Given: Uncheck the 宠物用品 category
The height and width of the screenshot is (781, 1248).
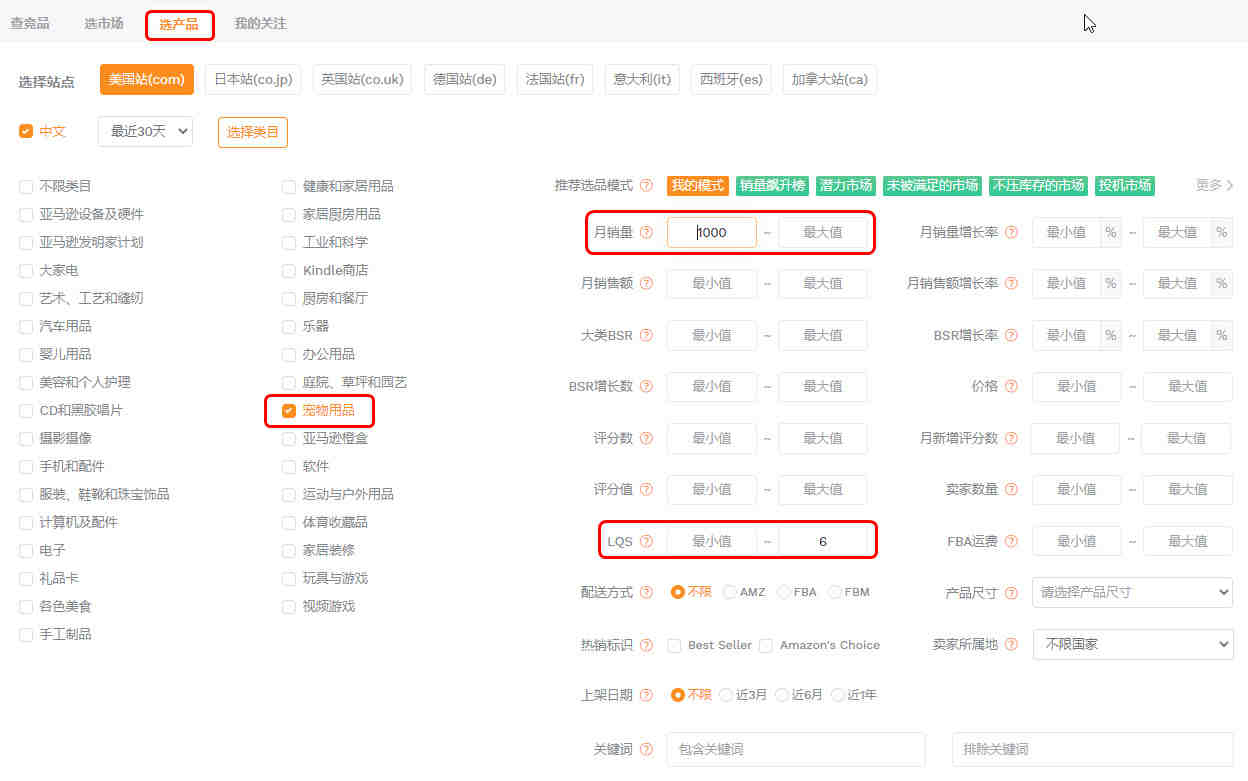Looking at the screenshot, I should (289, 410).
